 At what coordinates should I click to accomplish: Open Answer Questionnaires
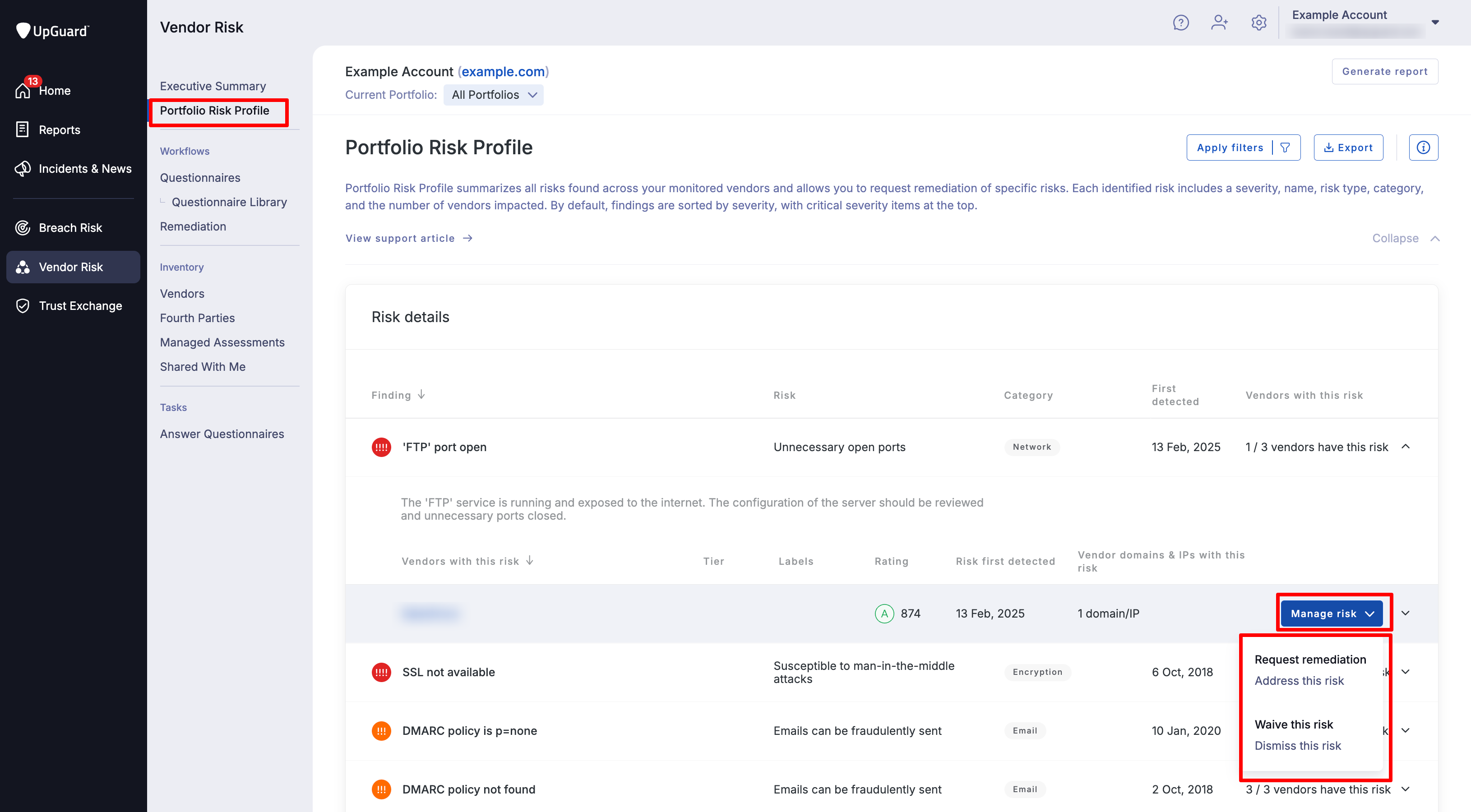[x=222, y=434]
